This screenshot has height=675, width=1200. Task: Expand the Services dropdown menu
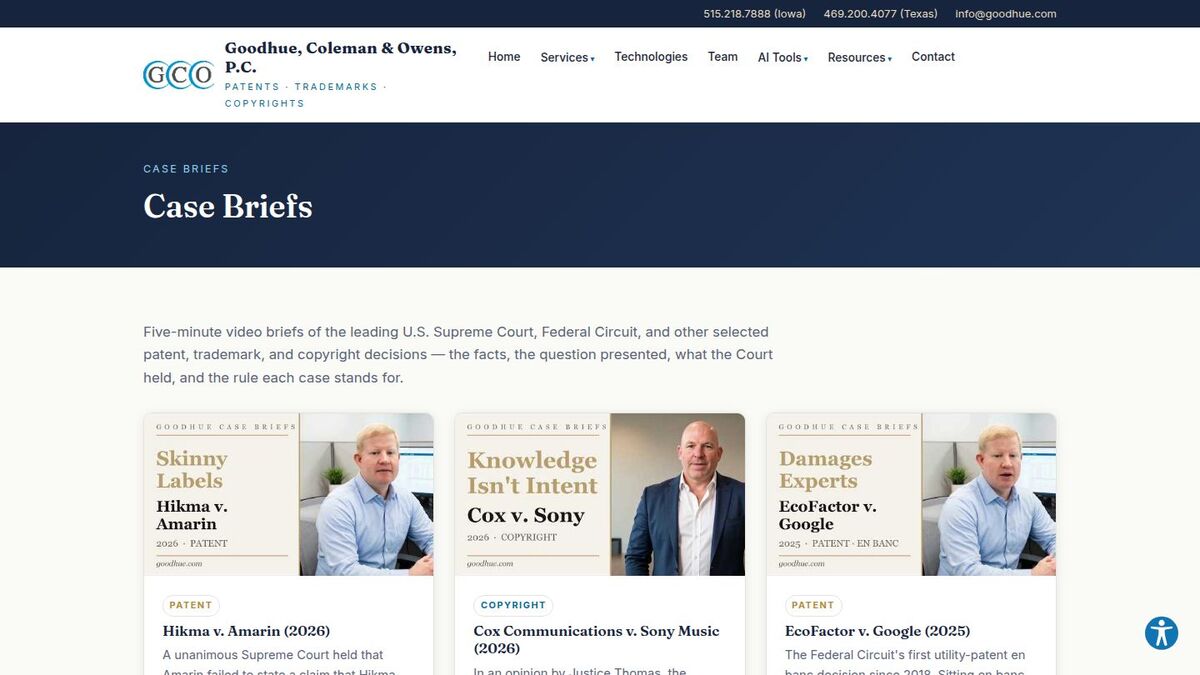567,57
